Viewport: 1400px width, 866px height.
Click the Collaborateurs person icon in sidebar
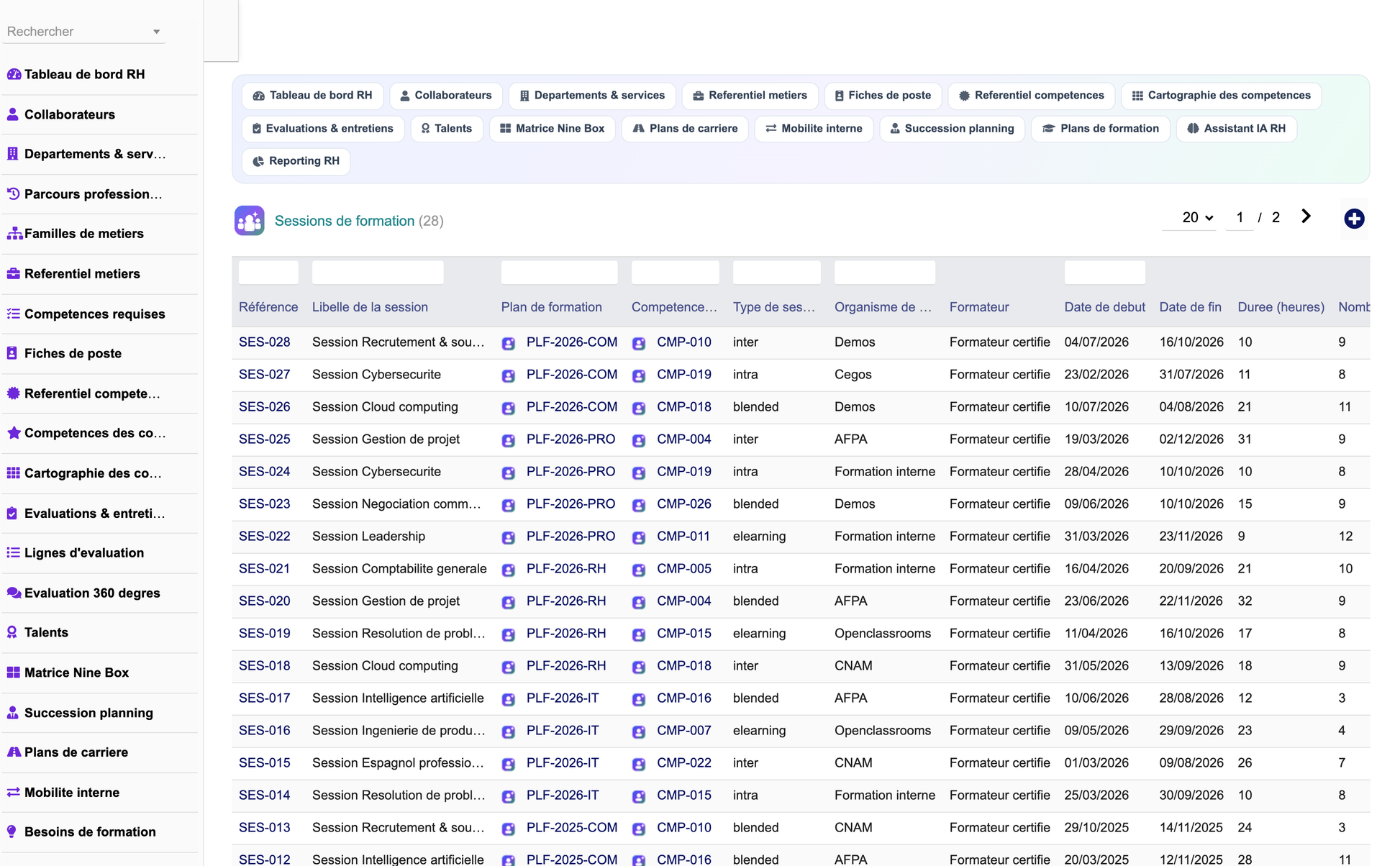point(13,114)
